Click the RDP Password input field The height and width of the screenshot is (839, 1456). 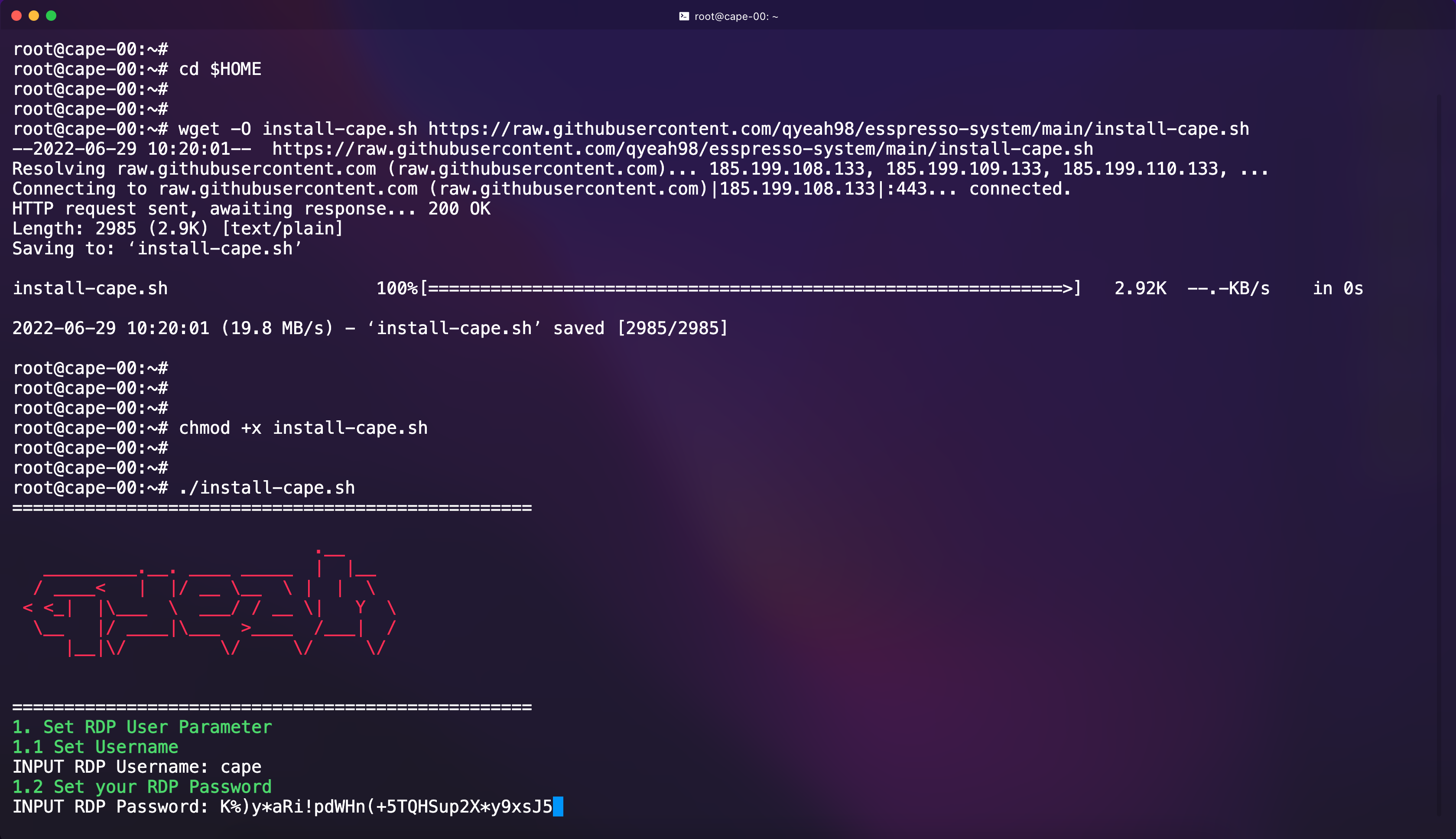386,807
